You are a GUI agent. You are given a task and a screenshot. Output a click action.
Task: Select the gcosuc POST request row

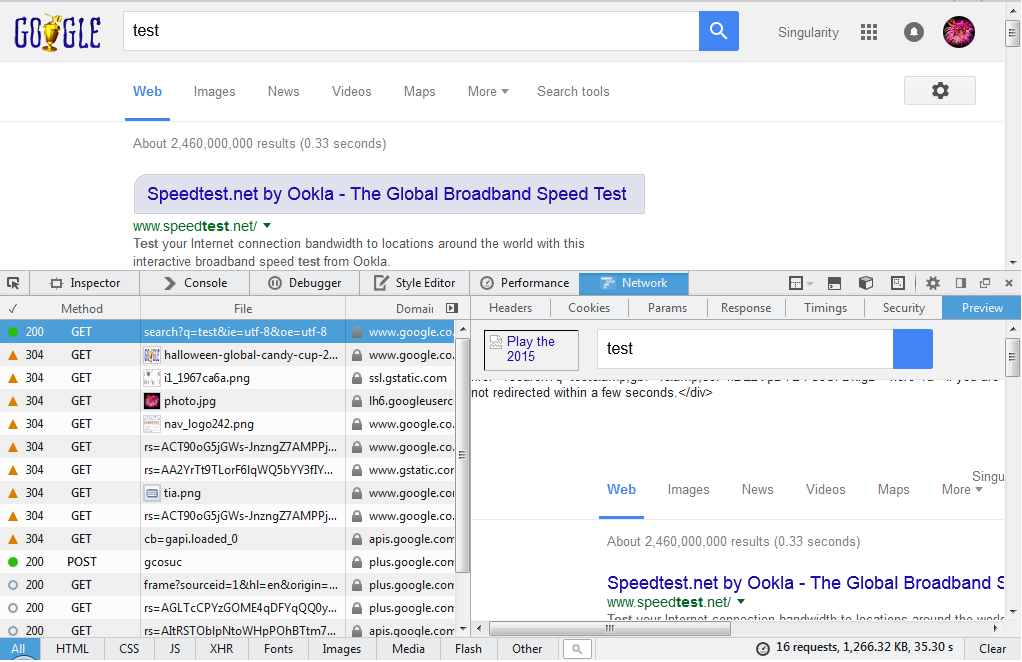(228, 562)
